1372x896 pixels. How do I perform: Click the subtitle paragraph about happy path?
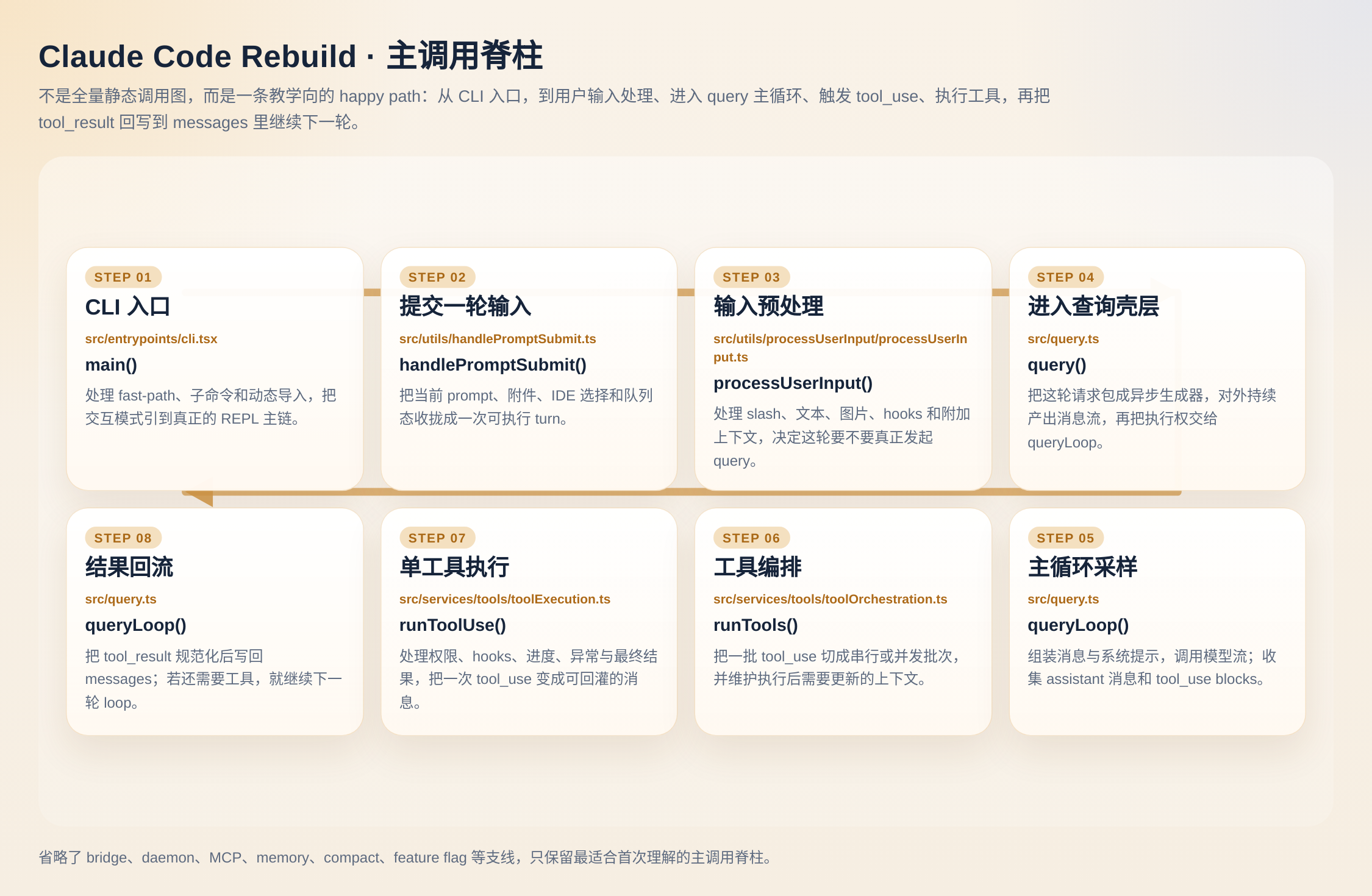[545, 109]
